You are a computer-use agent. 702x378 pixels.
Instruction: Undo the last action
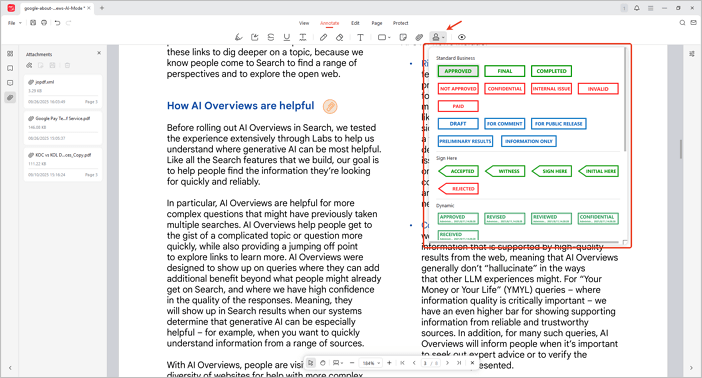tap(57, 23)
